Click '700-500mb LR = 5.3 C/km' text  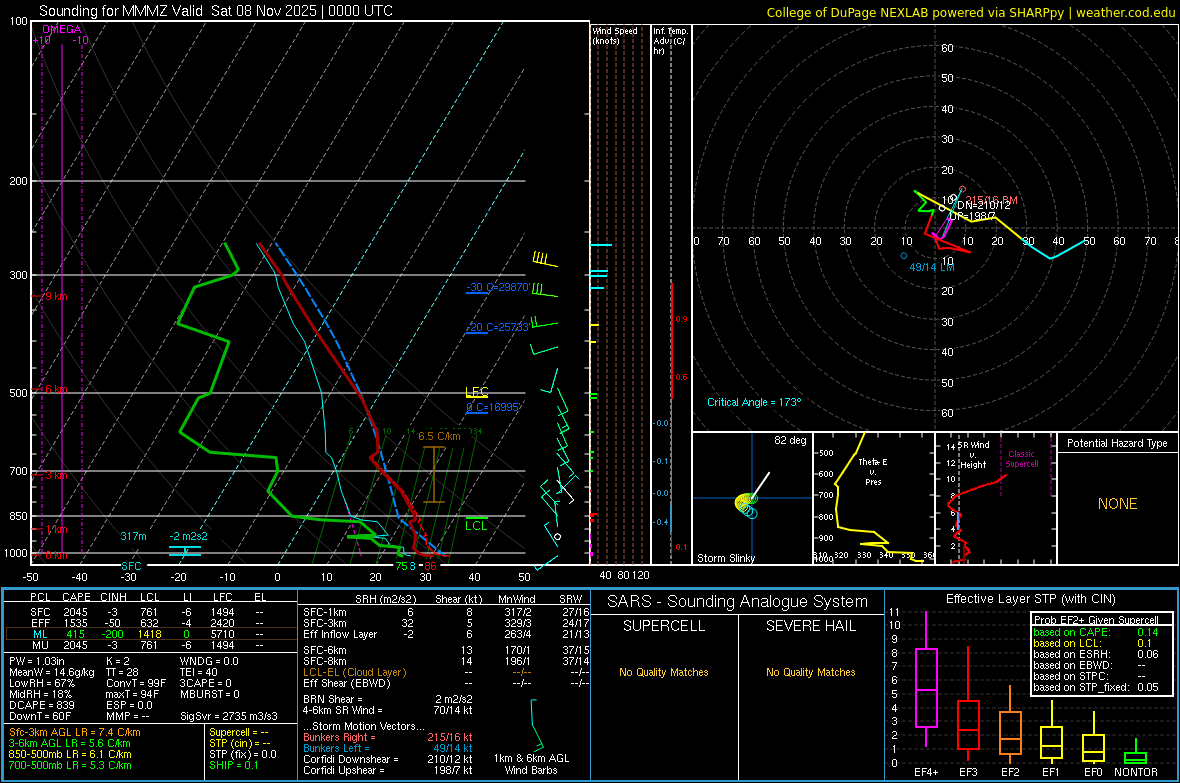coord(70,765)
